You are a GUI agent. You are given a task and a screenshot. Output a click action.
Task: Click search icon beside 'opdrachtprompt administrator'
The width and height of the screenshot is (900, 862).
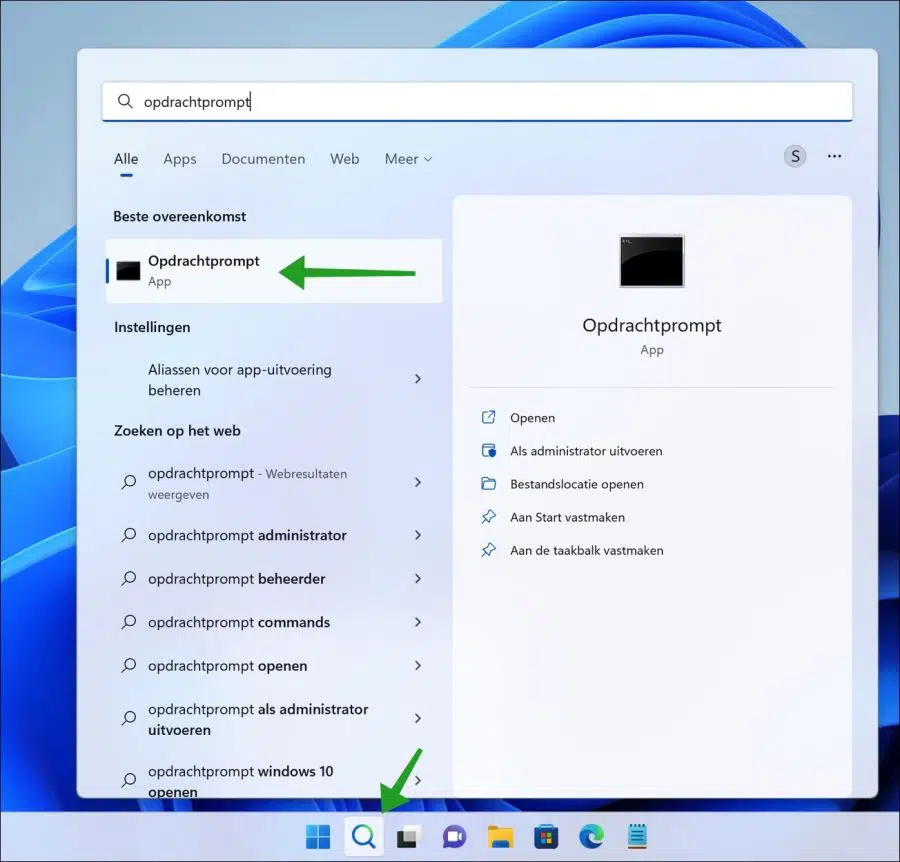point(129,535)
